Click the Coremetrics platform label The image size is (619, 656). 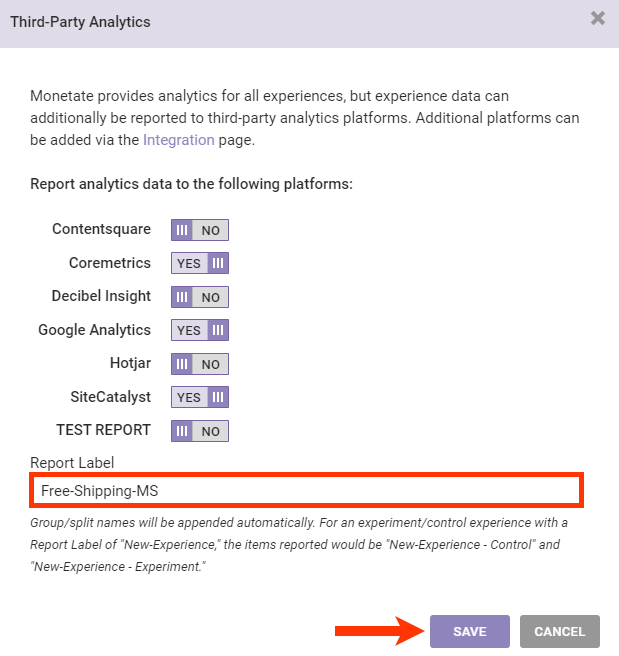(110, 263)
